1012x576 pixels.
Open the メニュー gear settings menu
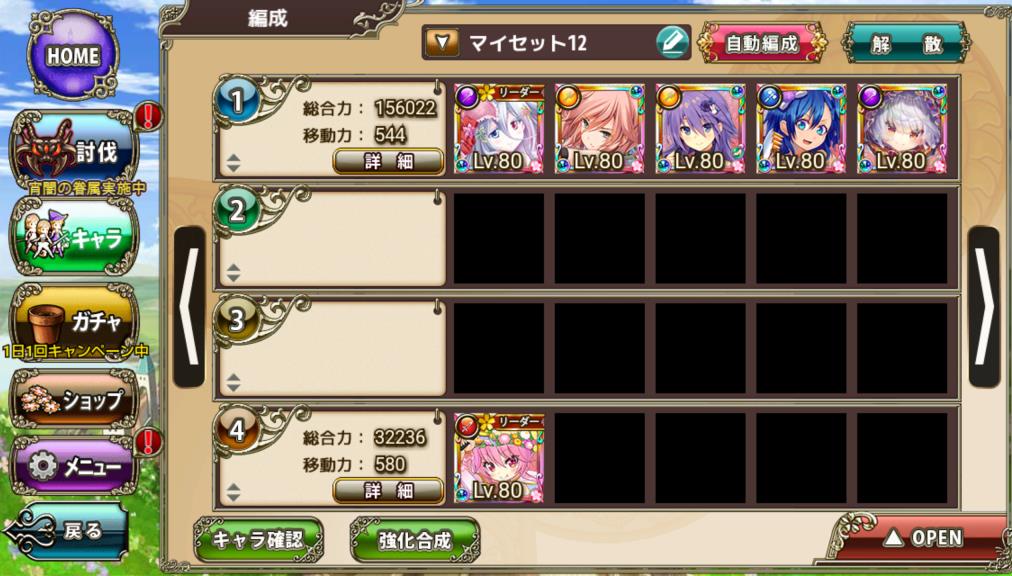click(74, 465)
